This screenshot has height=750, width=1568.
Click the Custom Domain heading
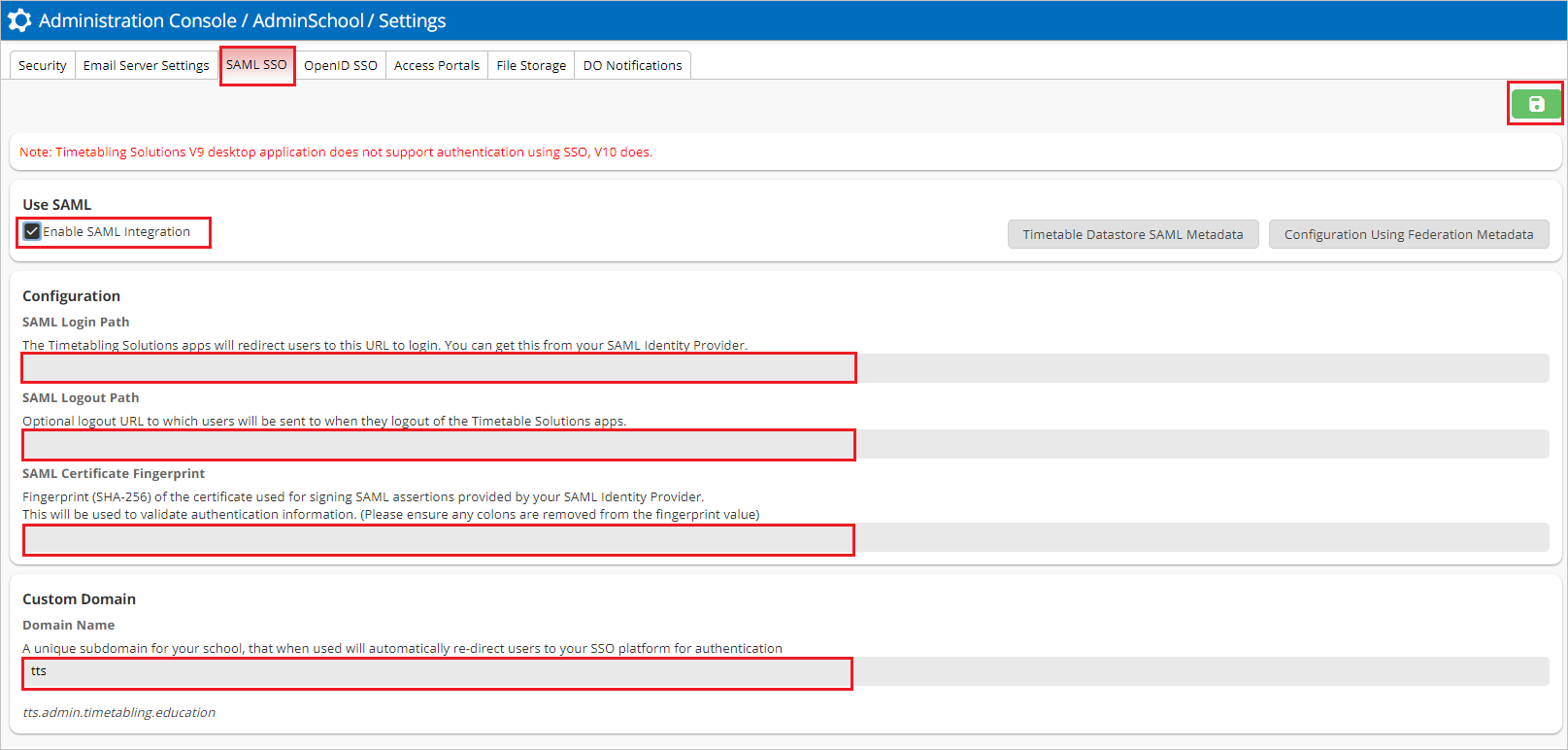(x=80, y=598)
